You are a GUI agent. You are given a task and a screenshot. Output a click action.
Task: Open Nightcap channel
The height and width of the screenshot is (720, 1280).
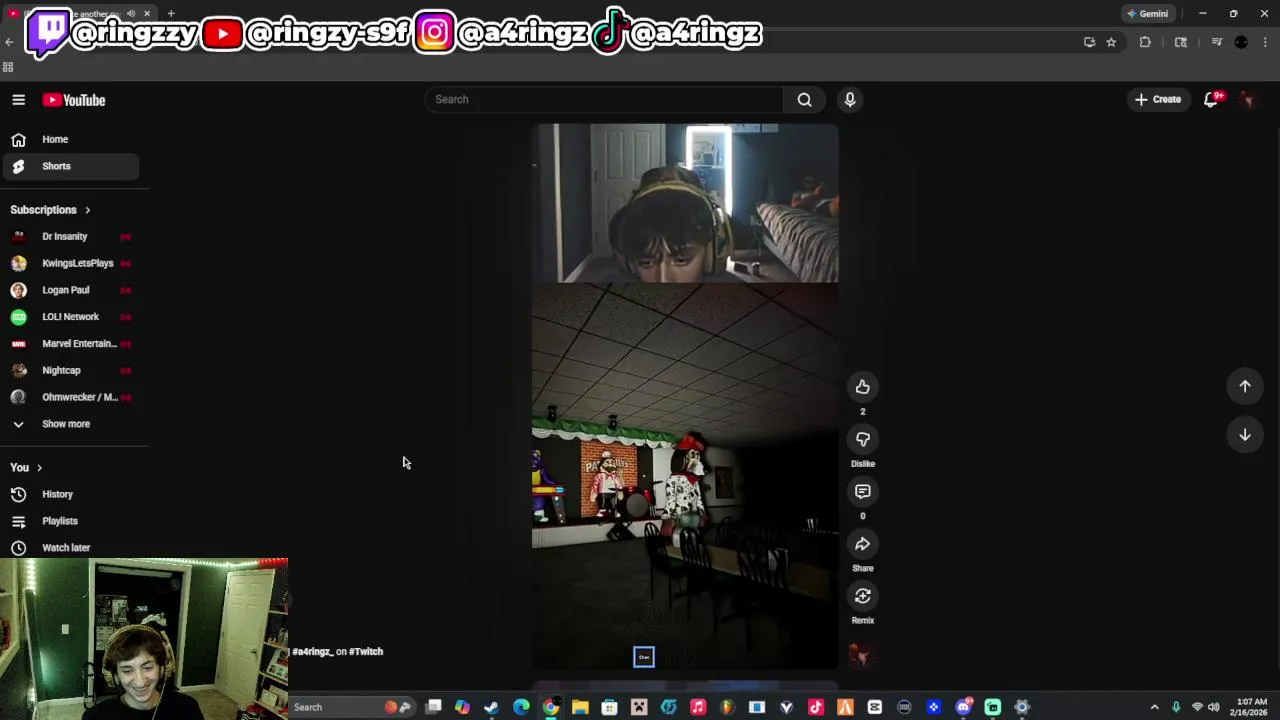click(70, 370)
